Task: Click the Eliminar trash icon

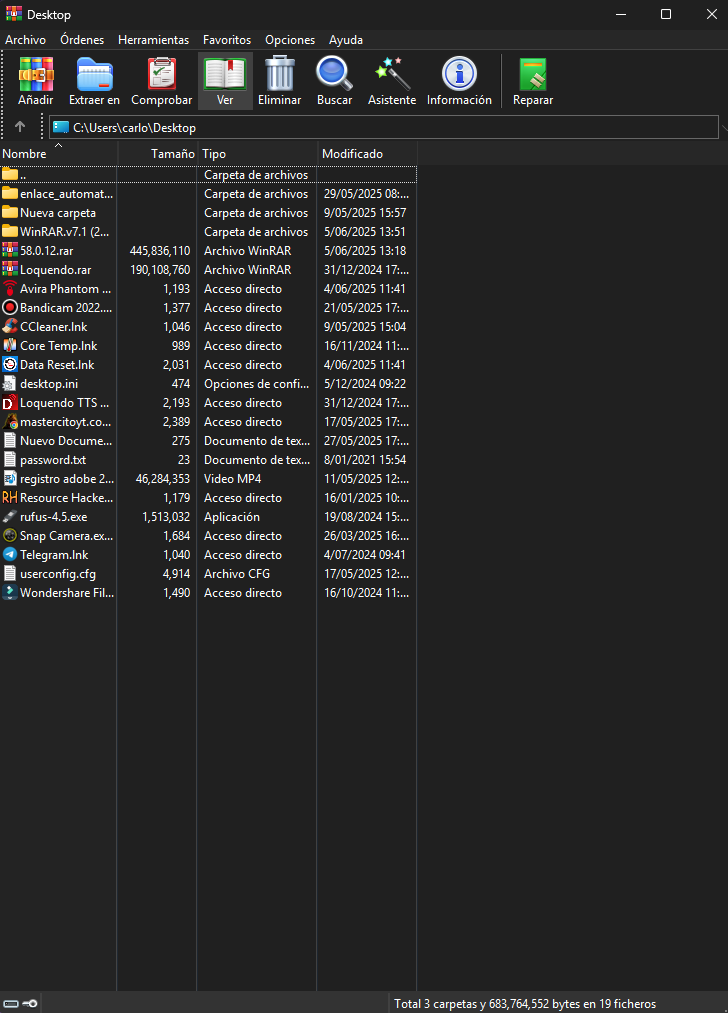Action: [280, 74]
